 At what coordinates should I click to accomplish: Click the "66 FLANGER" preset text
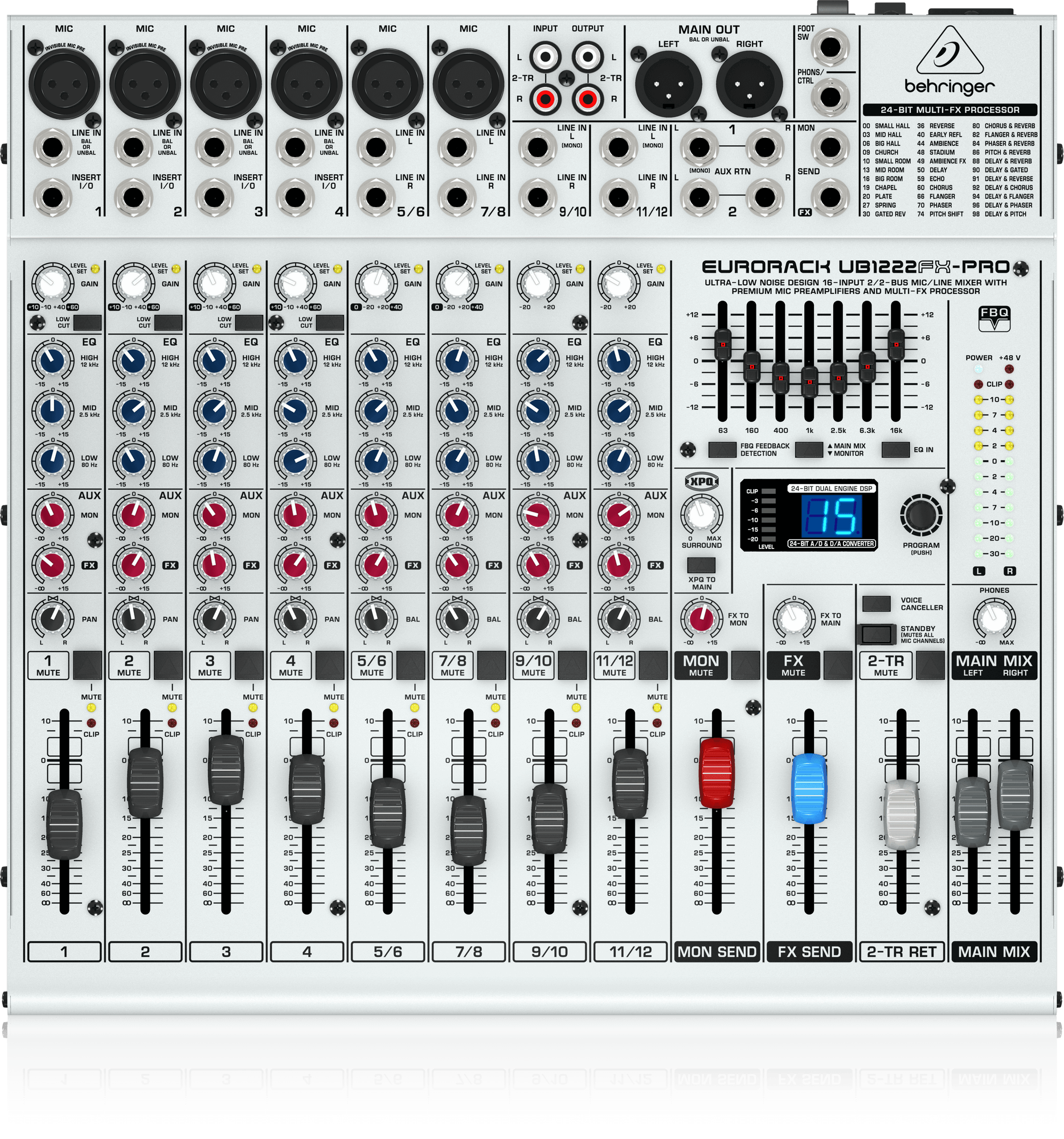[x=936, y=196]
